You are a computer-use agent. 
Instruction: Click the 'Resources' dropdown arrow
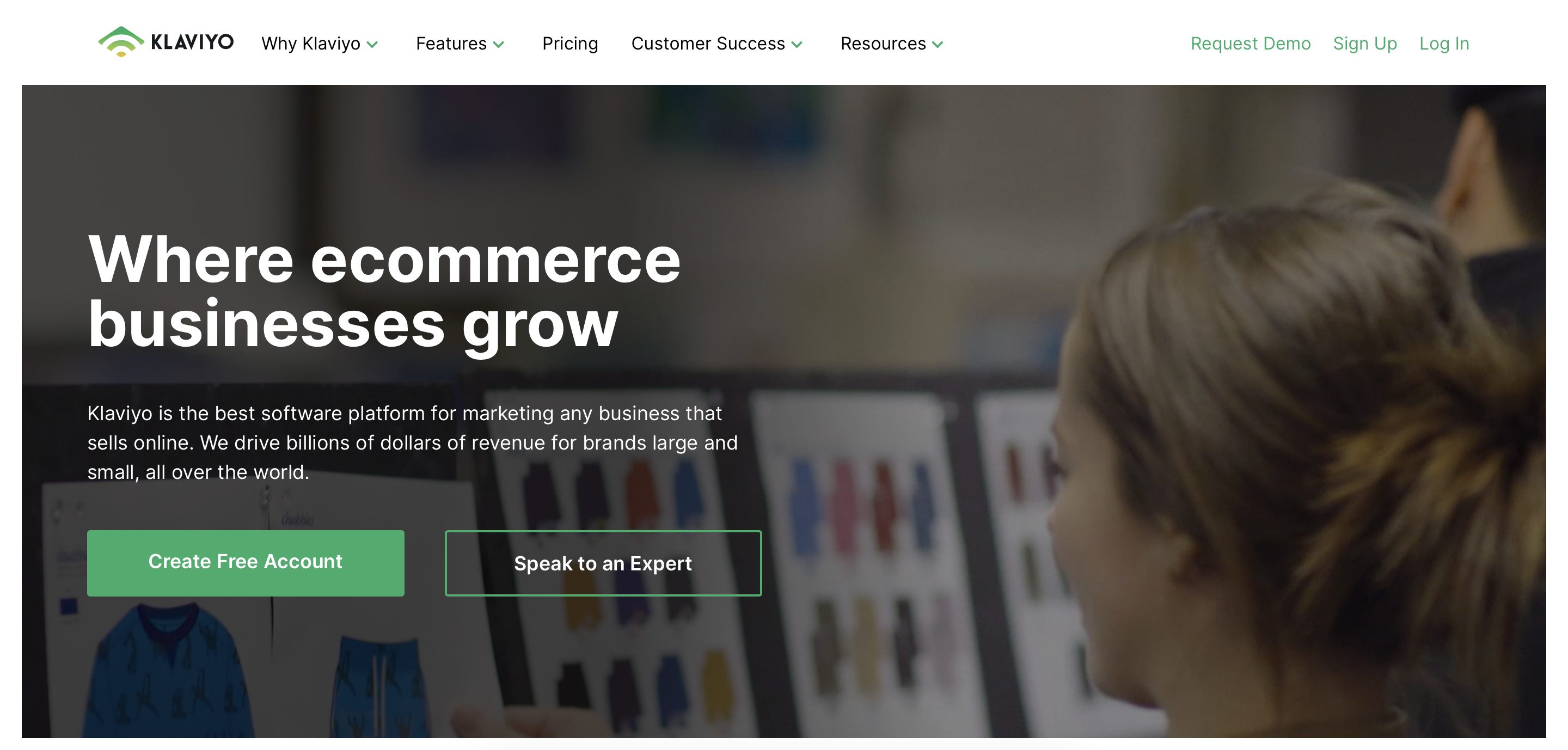pos(938,44)
